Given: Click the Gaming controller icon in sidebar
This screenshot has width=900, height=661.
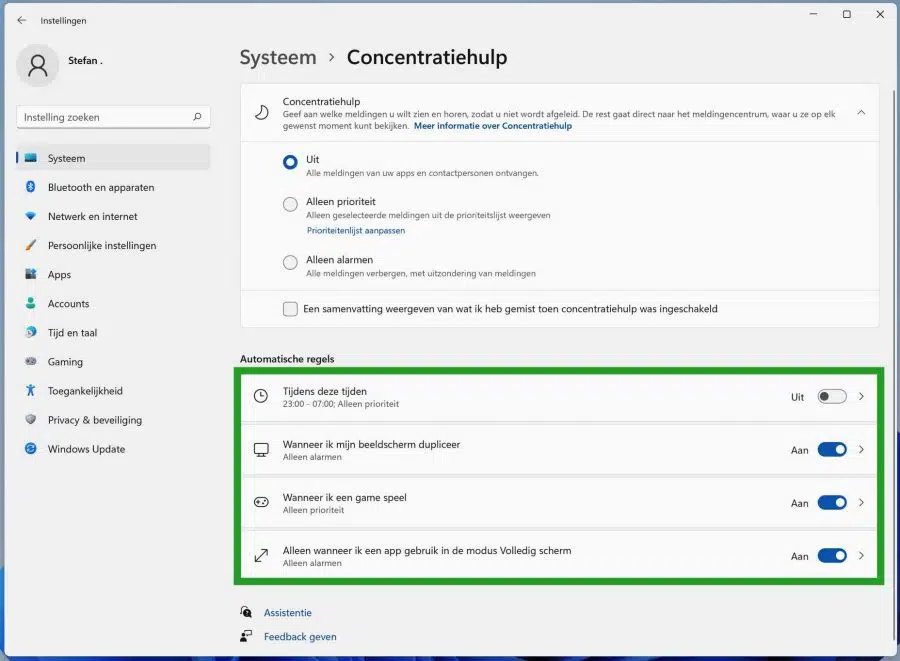Looking at the screenshot, I should point(30,361).
